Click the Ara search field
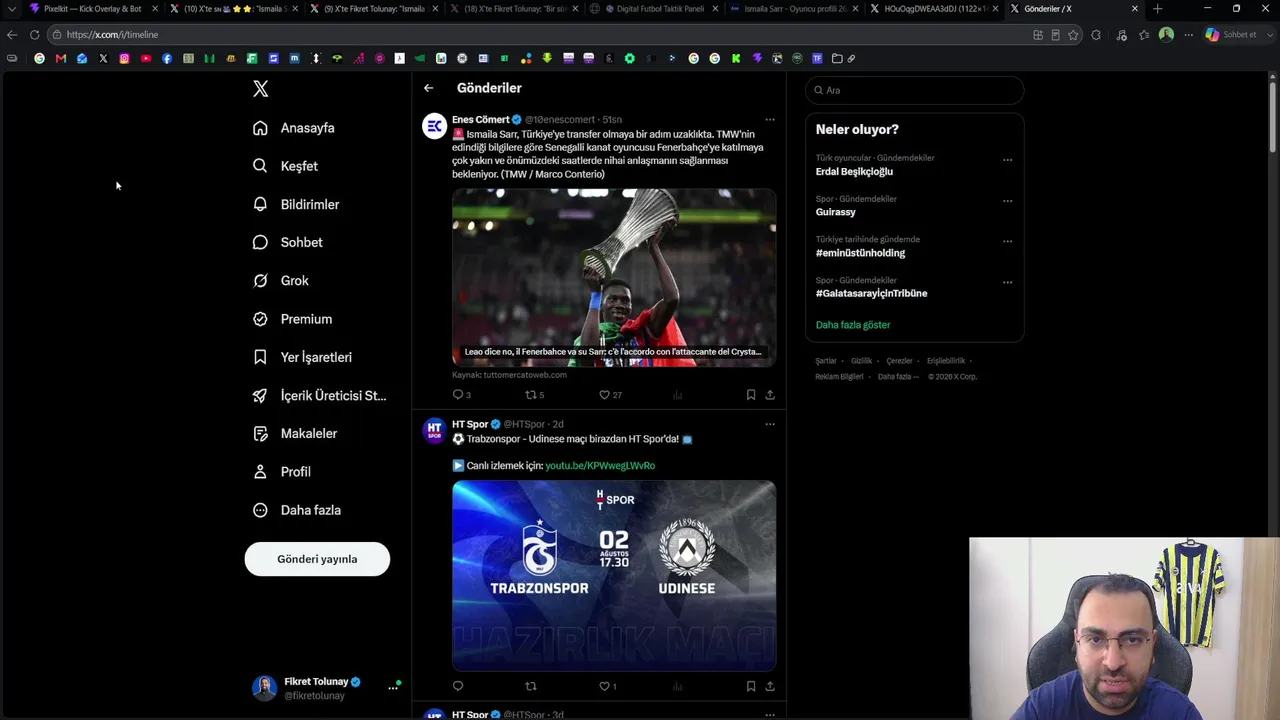Screen dimensions: 1280x720 [x=914, y=90]
